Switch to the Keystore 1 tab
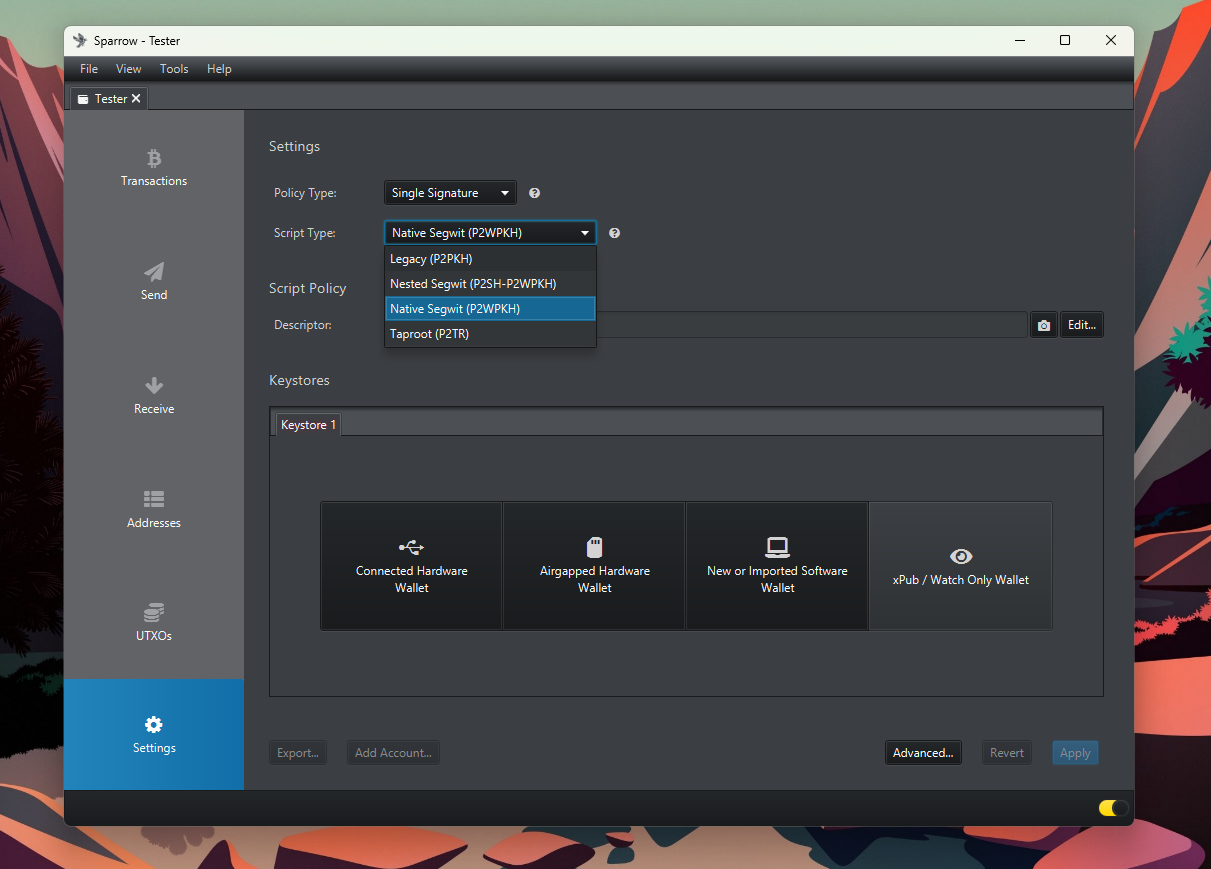 click(308, 425)
